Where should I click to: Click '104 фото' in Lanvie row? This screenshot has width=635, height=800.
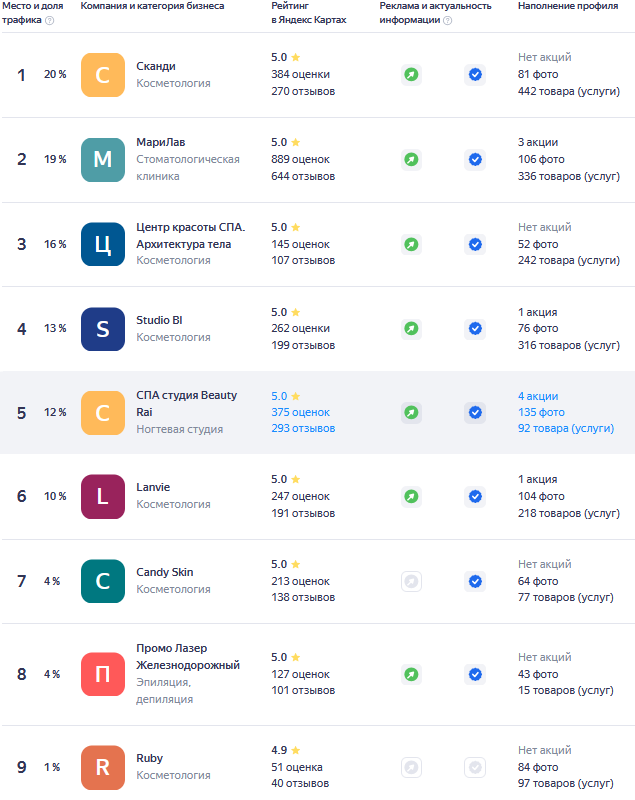541,496
